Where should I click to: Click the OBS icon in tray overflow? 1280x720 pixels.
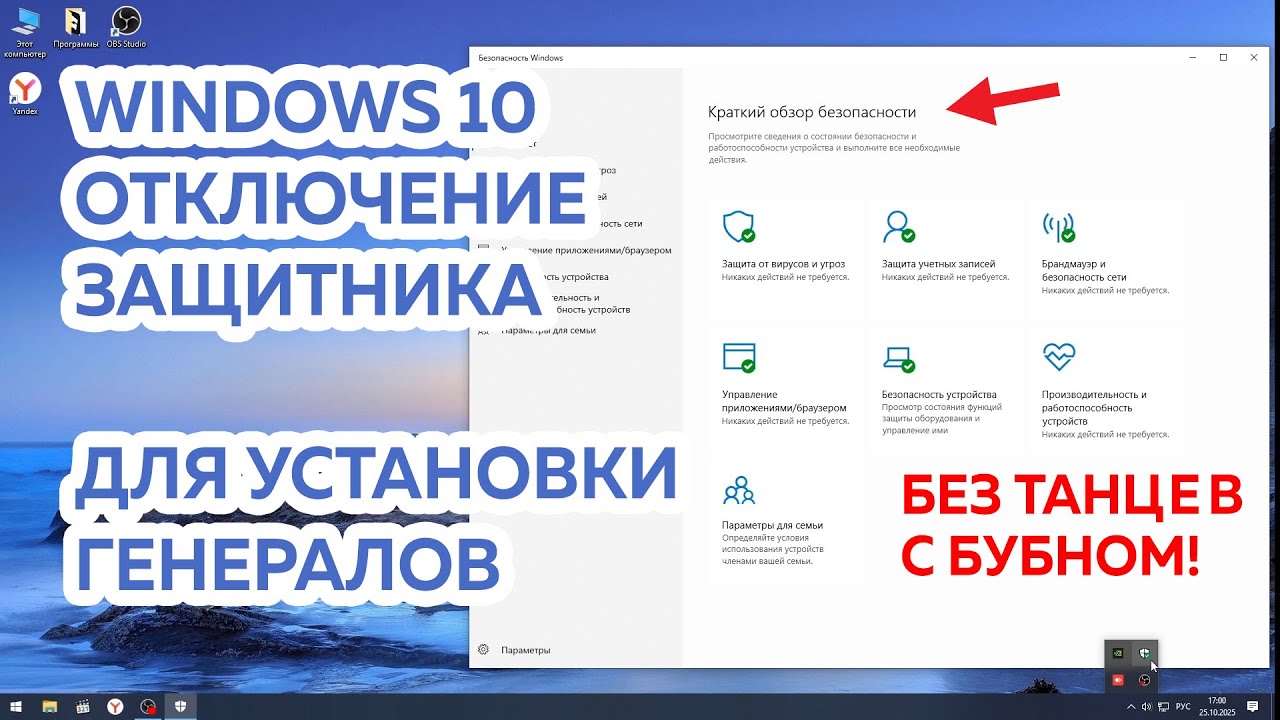click(1145, 680)
